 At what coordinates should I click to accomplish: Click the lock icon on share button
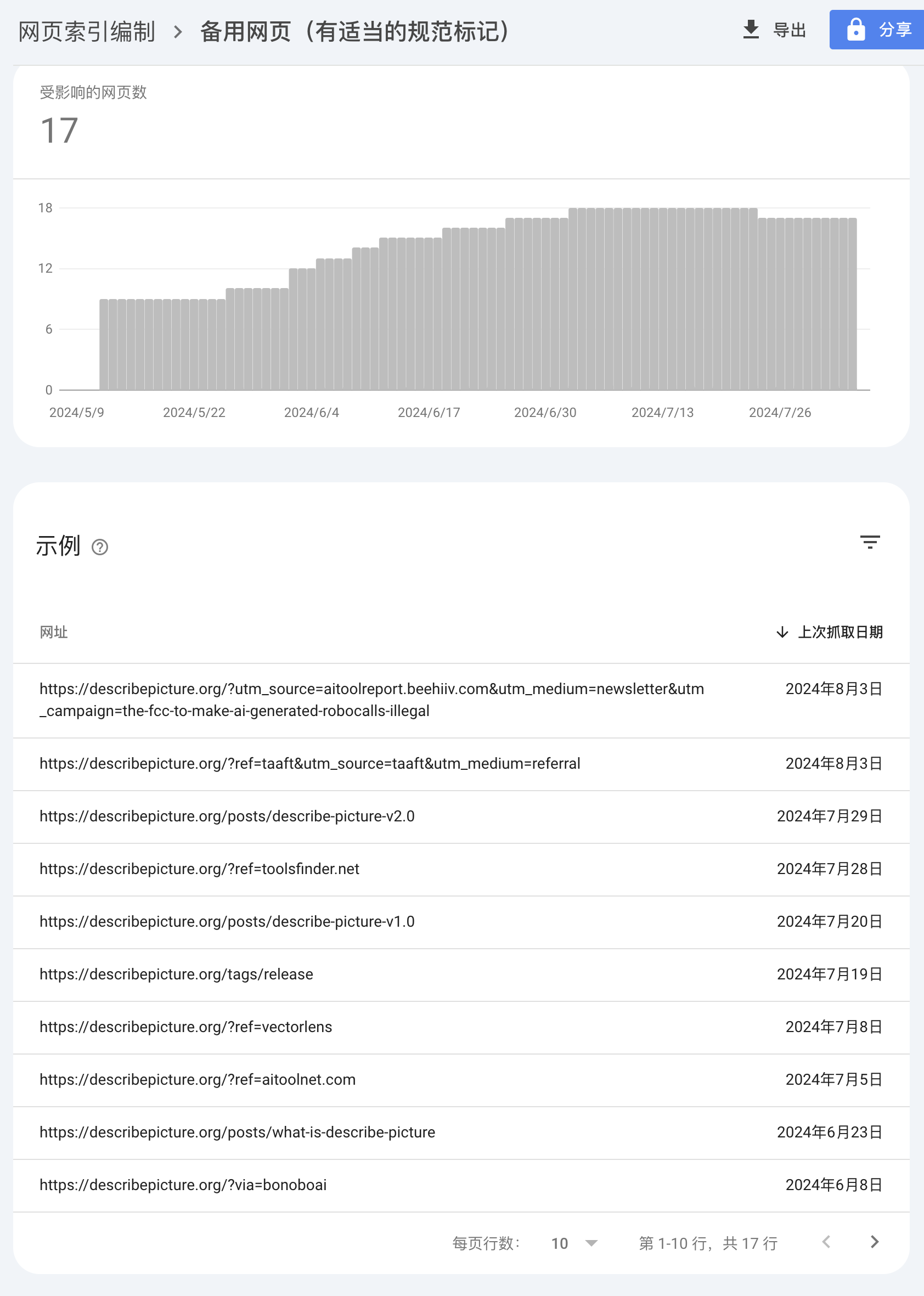(855, 29)
